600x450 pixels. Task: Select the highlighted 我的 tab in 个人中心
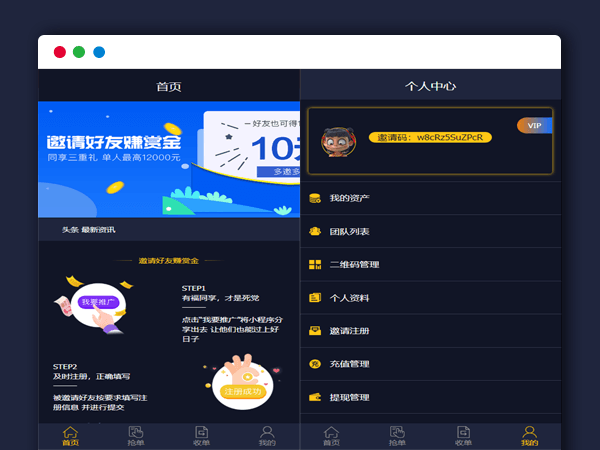[529, 436]
